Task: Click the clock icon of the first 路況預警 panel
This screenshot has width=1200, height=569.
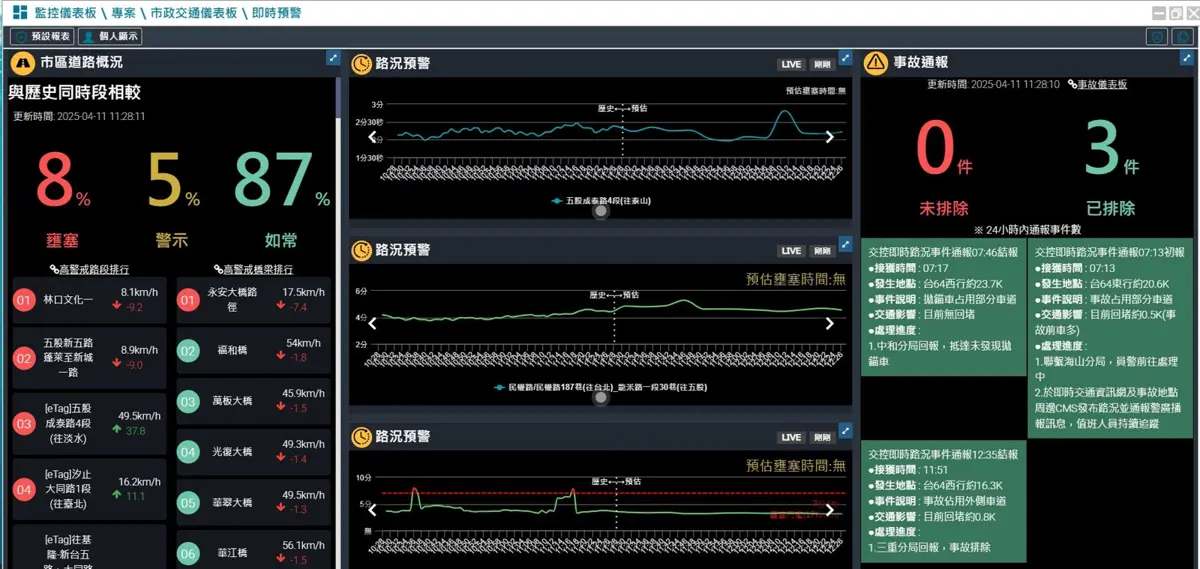Action: click(x=361, y=63)
